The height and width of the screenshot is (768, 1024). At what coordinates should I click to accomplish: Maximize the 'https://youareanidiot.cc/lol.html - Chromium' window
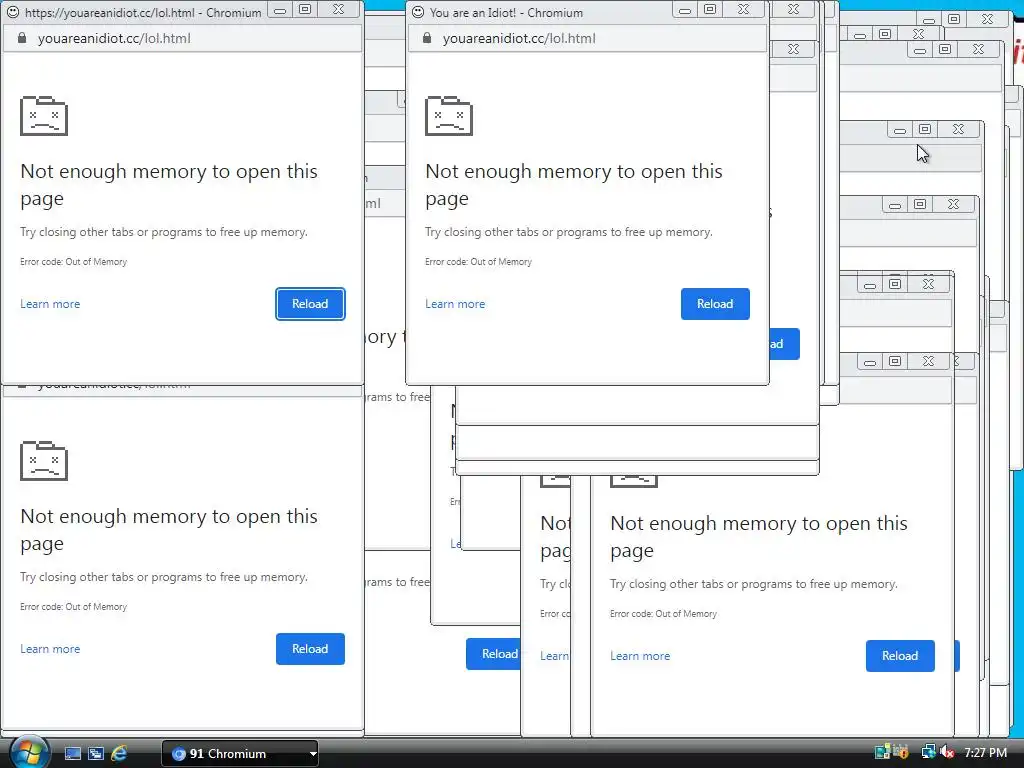305,10
